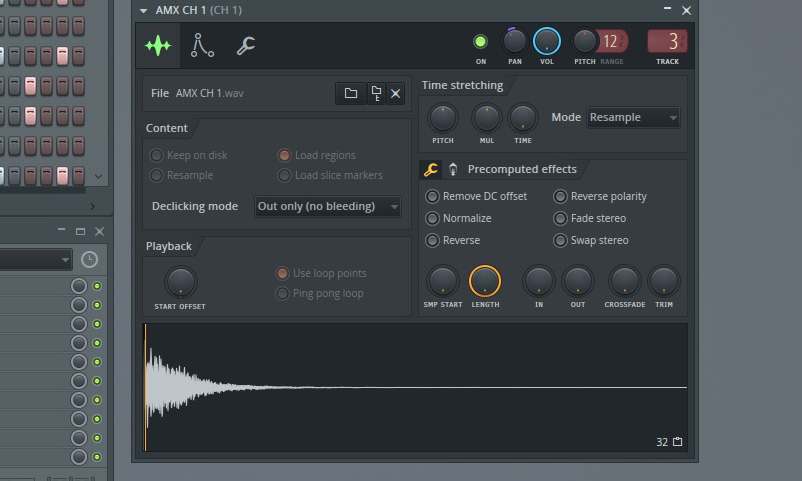Toggle Load regions option
Screen dimensions: 802x481
pos(284,155)
